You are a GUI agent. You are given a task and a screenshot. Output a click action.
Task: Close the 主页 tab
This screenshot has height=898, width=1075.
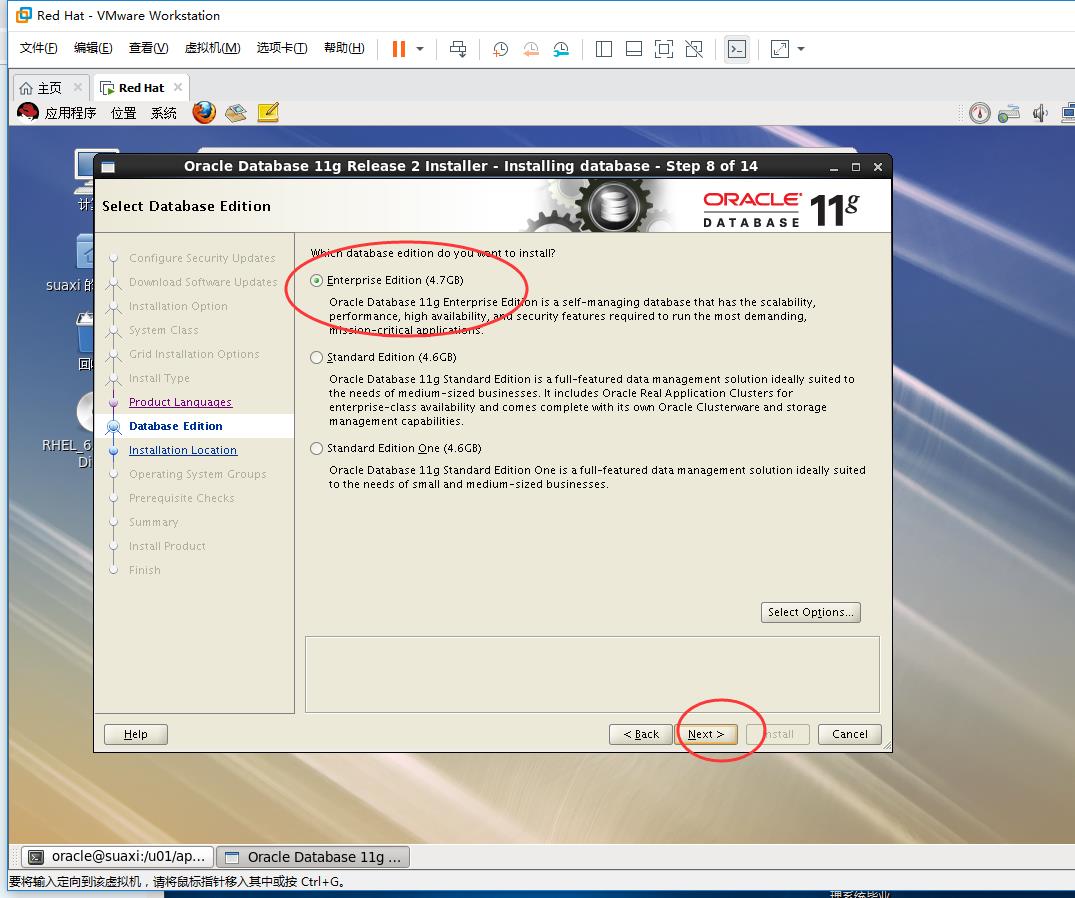[x=77, y=87]
